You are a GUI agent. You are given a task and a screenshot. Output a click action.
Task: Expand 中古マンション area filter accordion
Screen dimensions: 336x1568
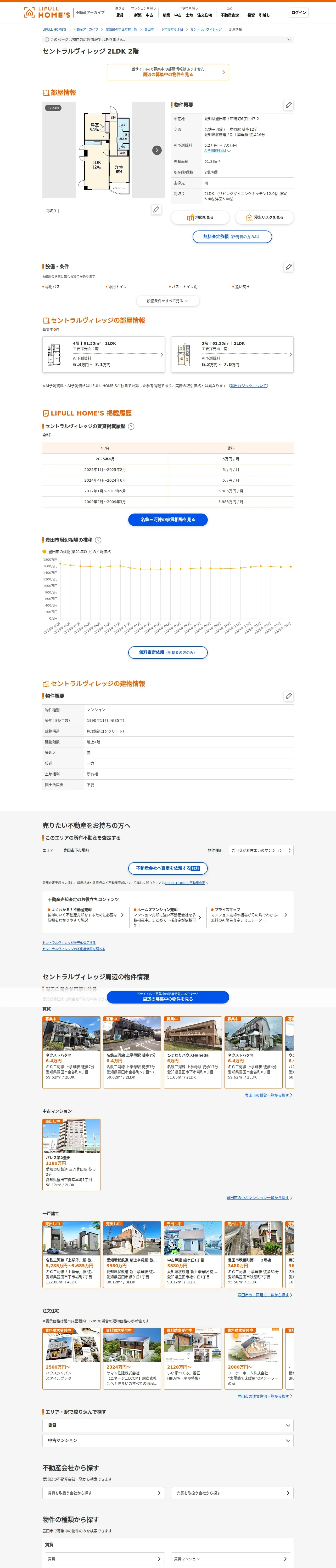[x=168, y=1441]
